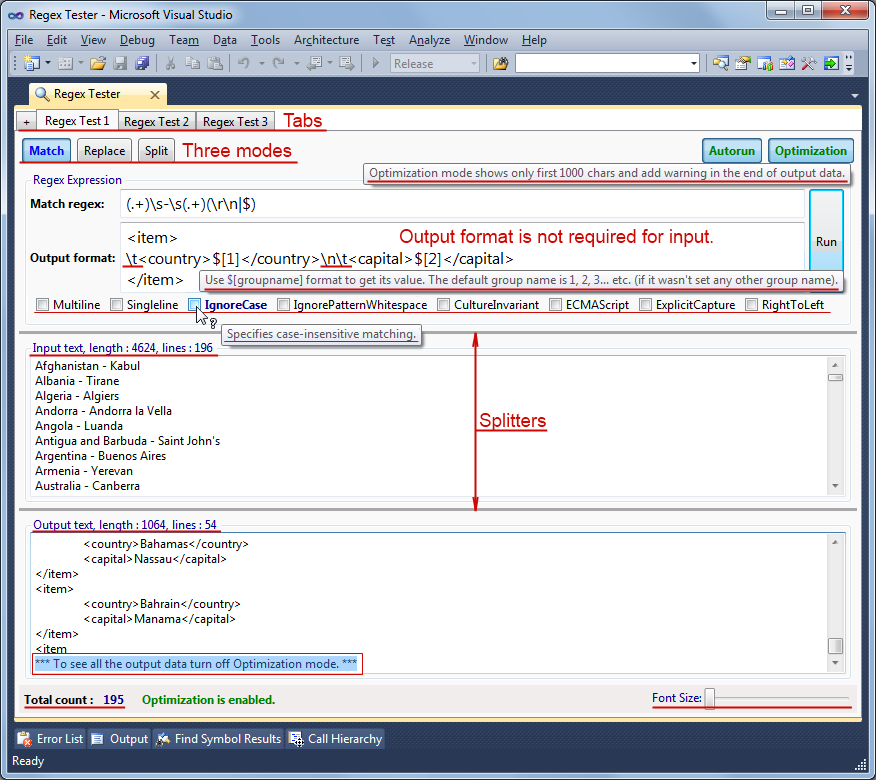
Task: Expand the Add New Item dropdown arrow
Action: click(81, 63)
